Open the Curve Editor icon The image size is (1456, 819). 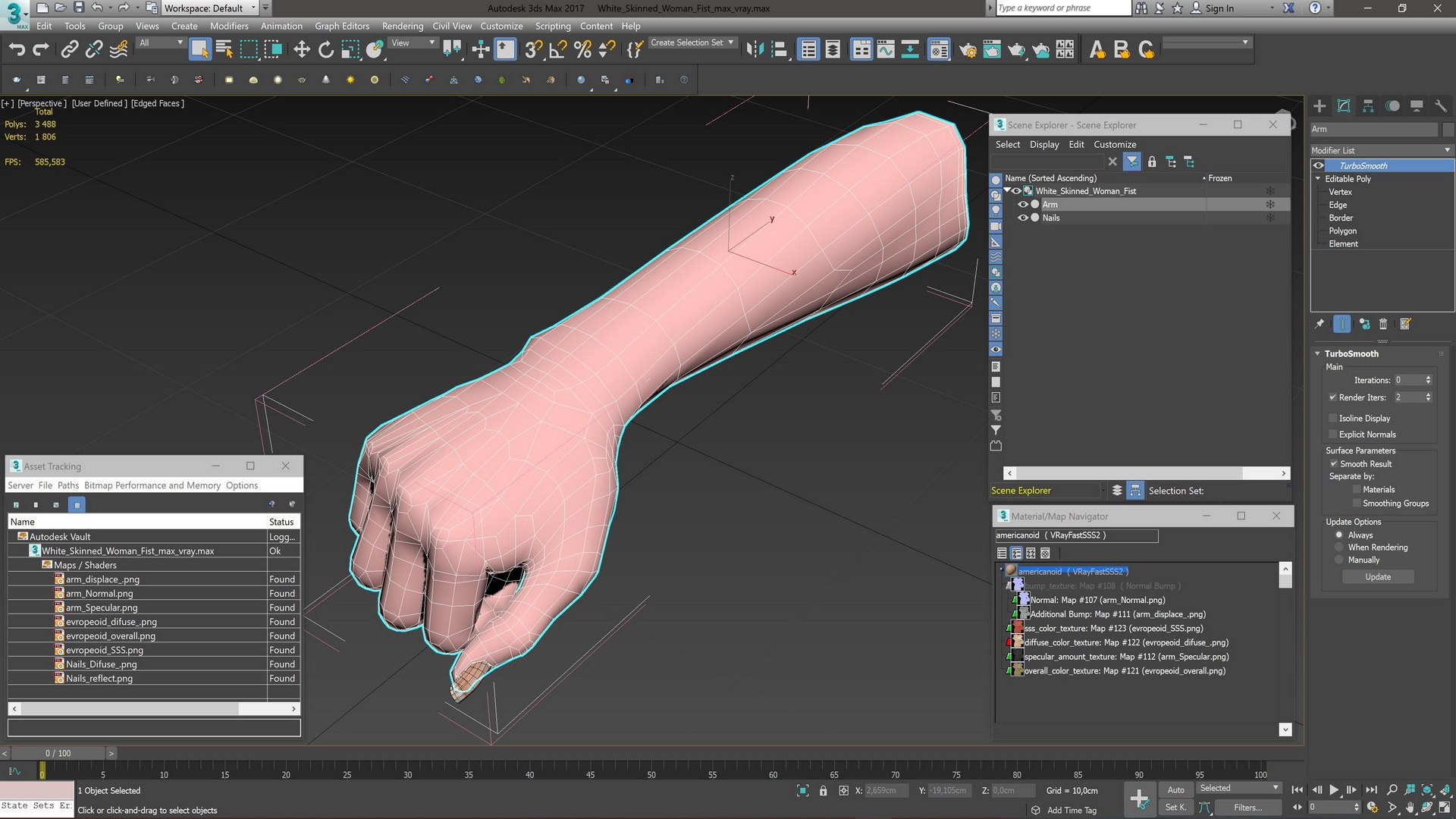[886, 50]
